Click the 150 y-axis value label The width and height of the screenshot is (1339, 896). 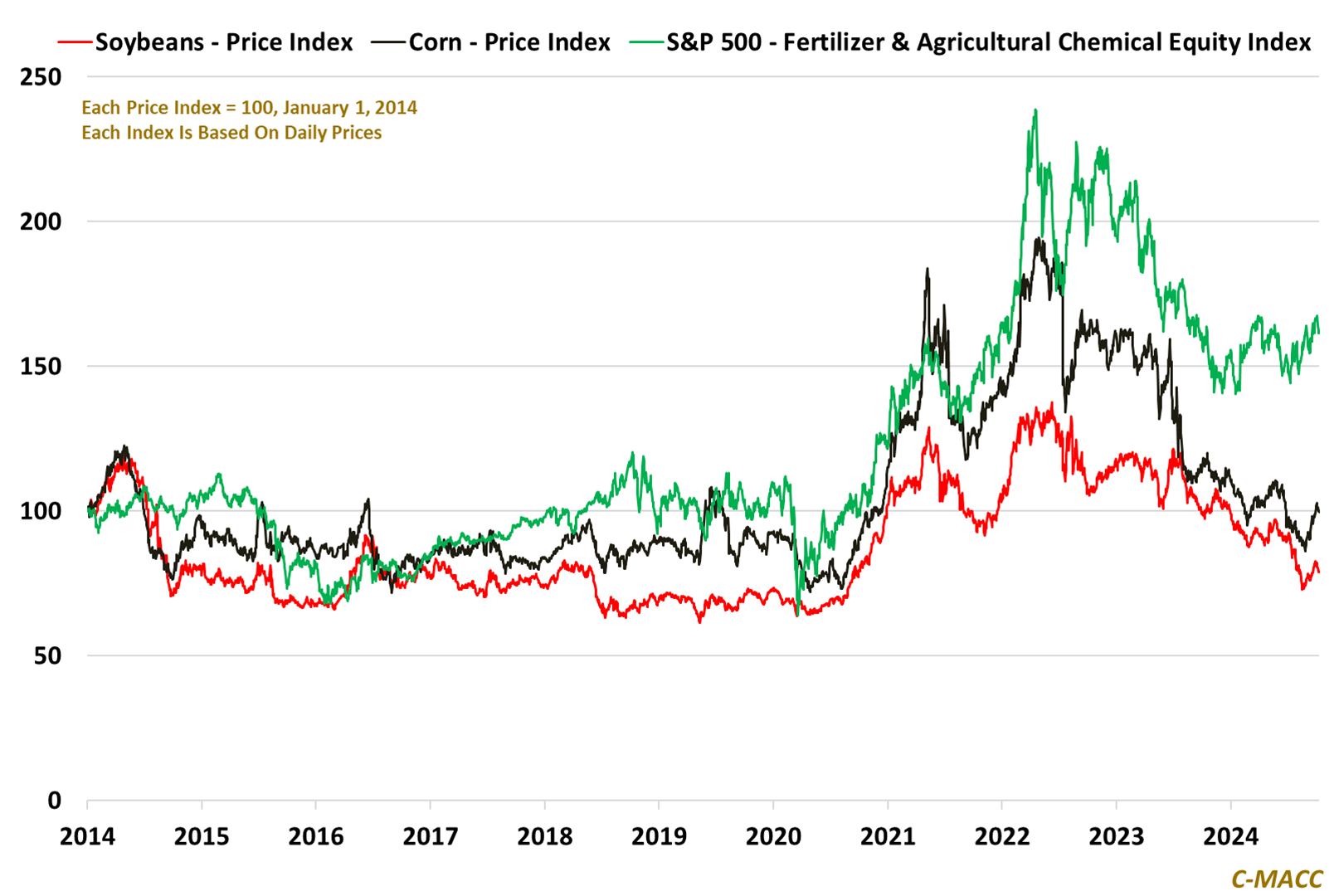(x=41, y=366)
